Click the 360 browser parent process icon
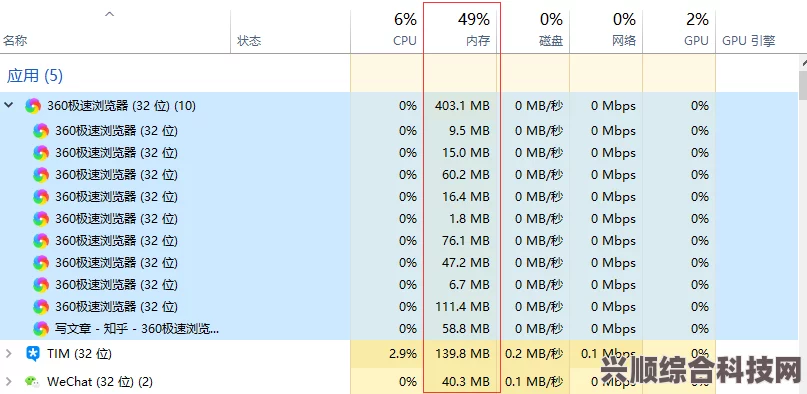807x394 pixels. coord(33,106)
